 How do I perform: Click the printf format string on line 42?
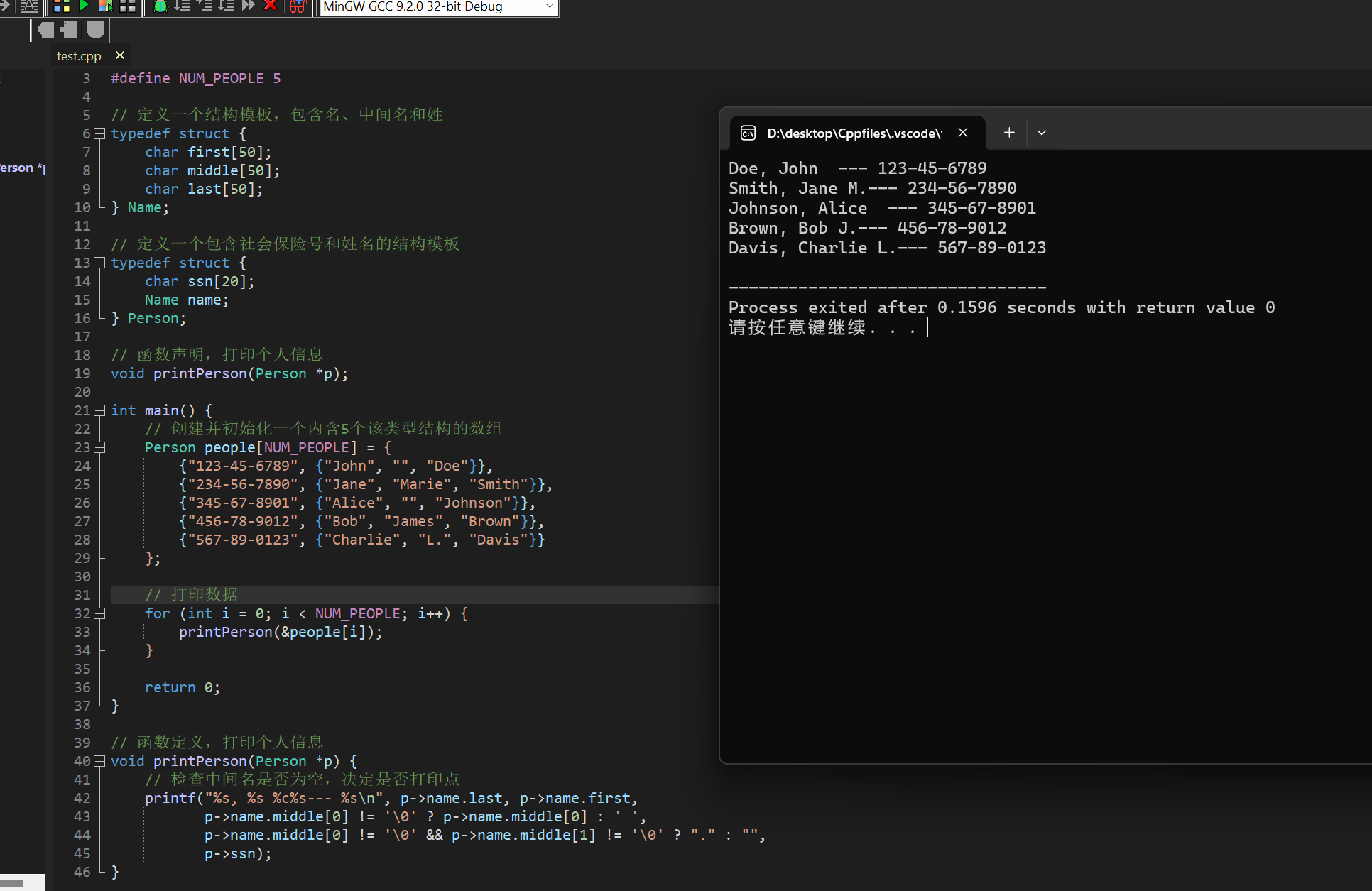(x=293, y=798)
